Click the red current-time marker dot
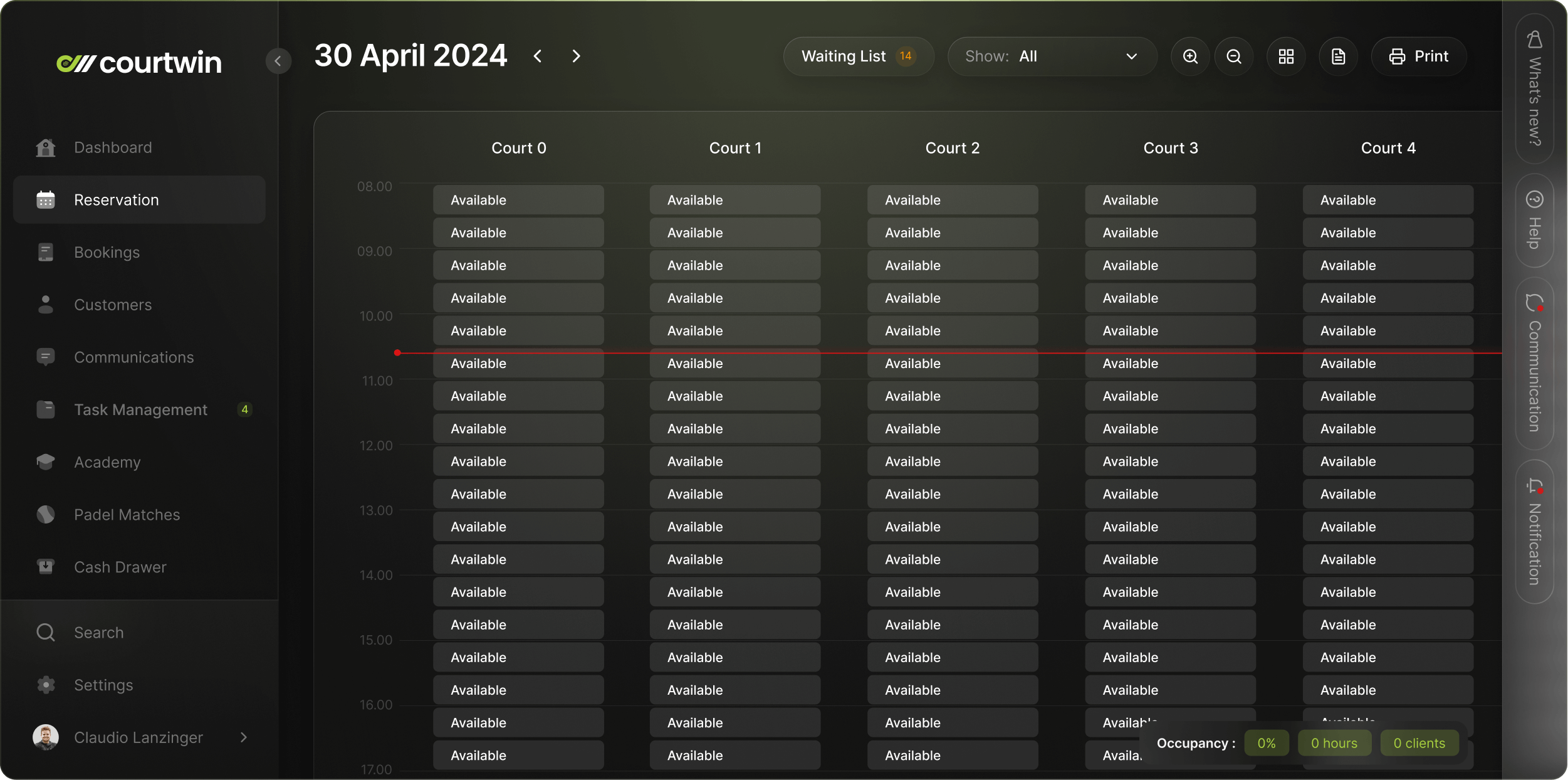Screen dimensions: 1568x780 click(397, 352)
